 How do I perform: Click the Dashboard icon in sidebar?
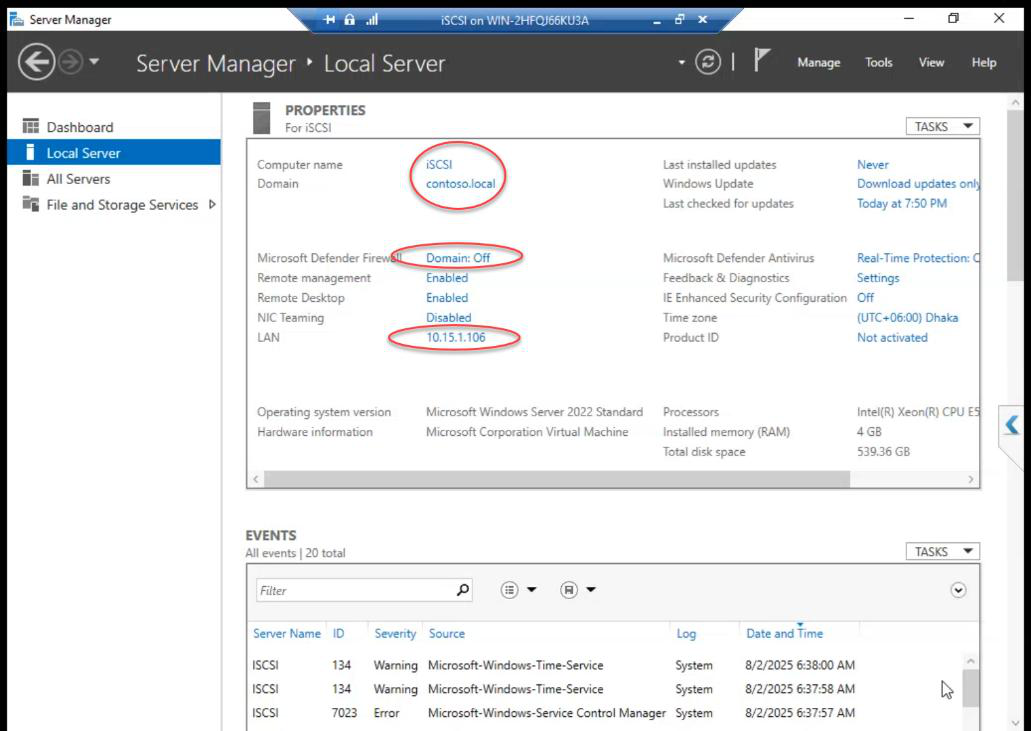[x=30, y=126]
